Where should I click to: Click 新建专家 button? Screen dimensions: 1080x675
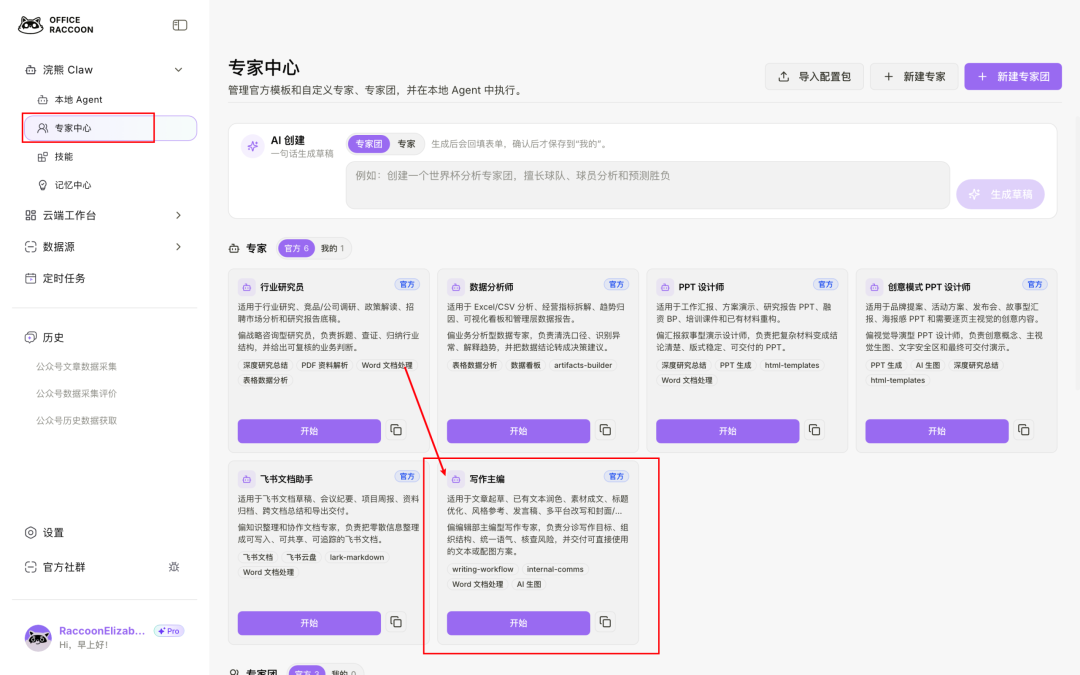click(914, 76)
